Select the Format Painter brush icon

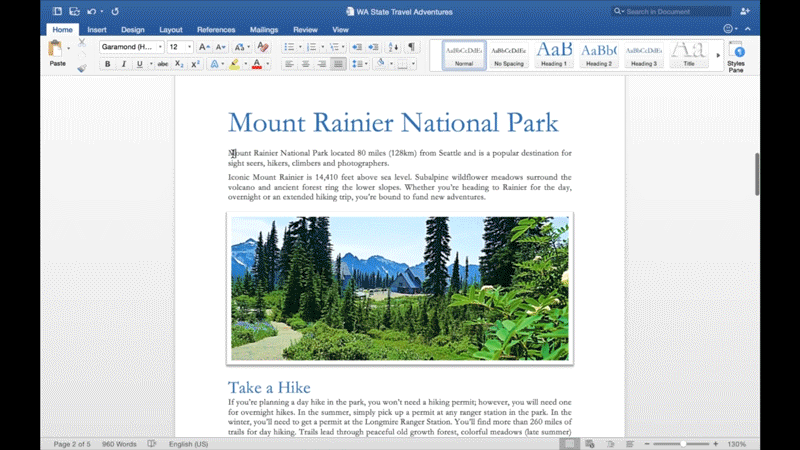pos(81,67)
